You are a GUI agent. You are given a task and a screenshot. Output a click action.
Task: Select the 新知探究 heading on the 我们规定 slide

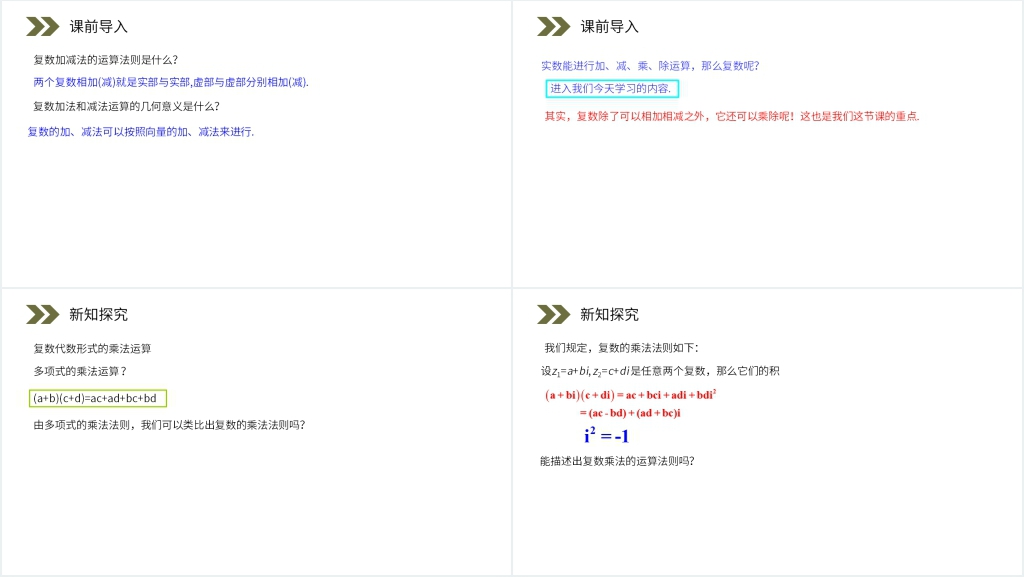[x=609, y=315]
